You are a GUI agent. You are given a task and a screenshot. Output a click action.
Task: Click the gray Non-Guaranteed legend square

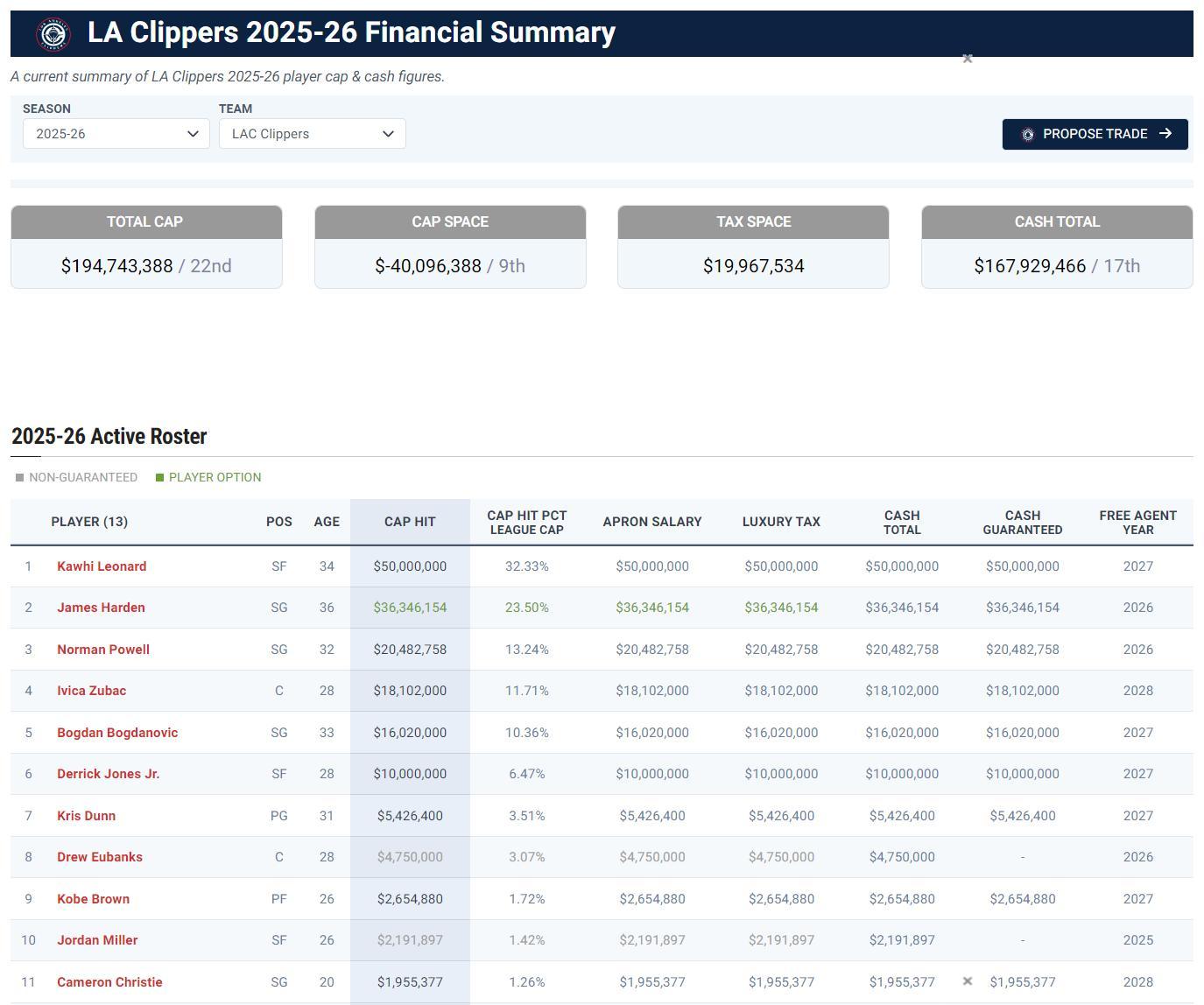pos(19,478)
